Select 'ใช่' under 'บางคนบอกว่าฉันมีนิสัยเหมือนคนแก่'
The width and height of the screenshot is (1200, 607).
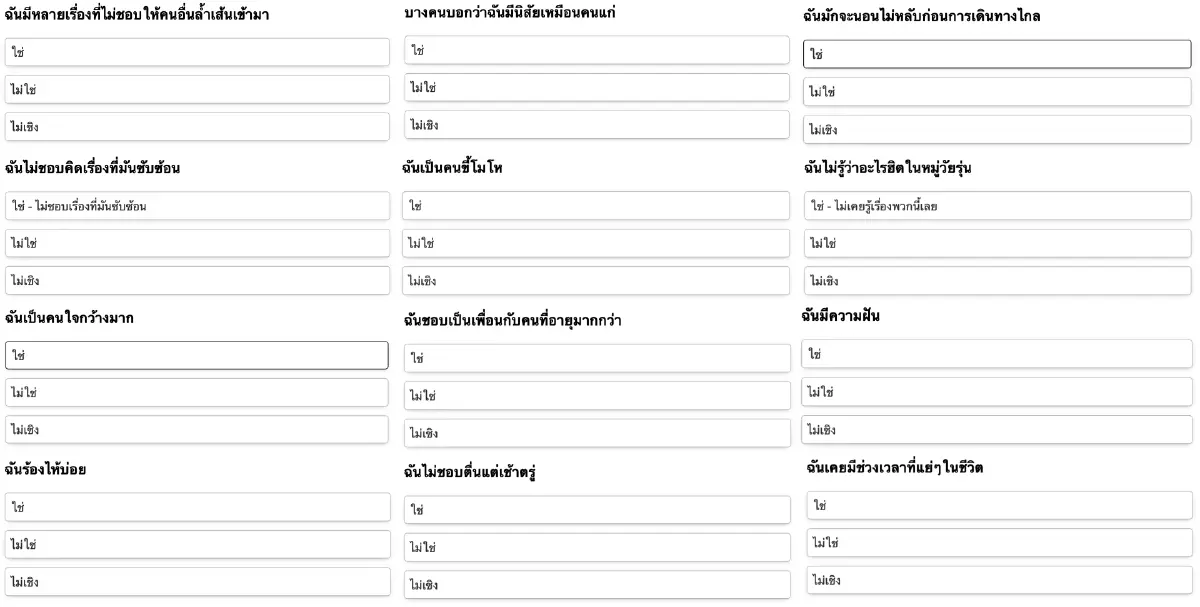point(596,50)
